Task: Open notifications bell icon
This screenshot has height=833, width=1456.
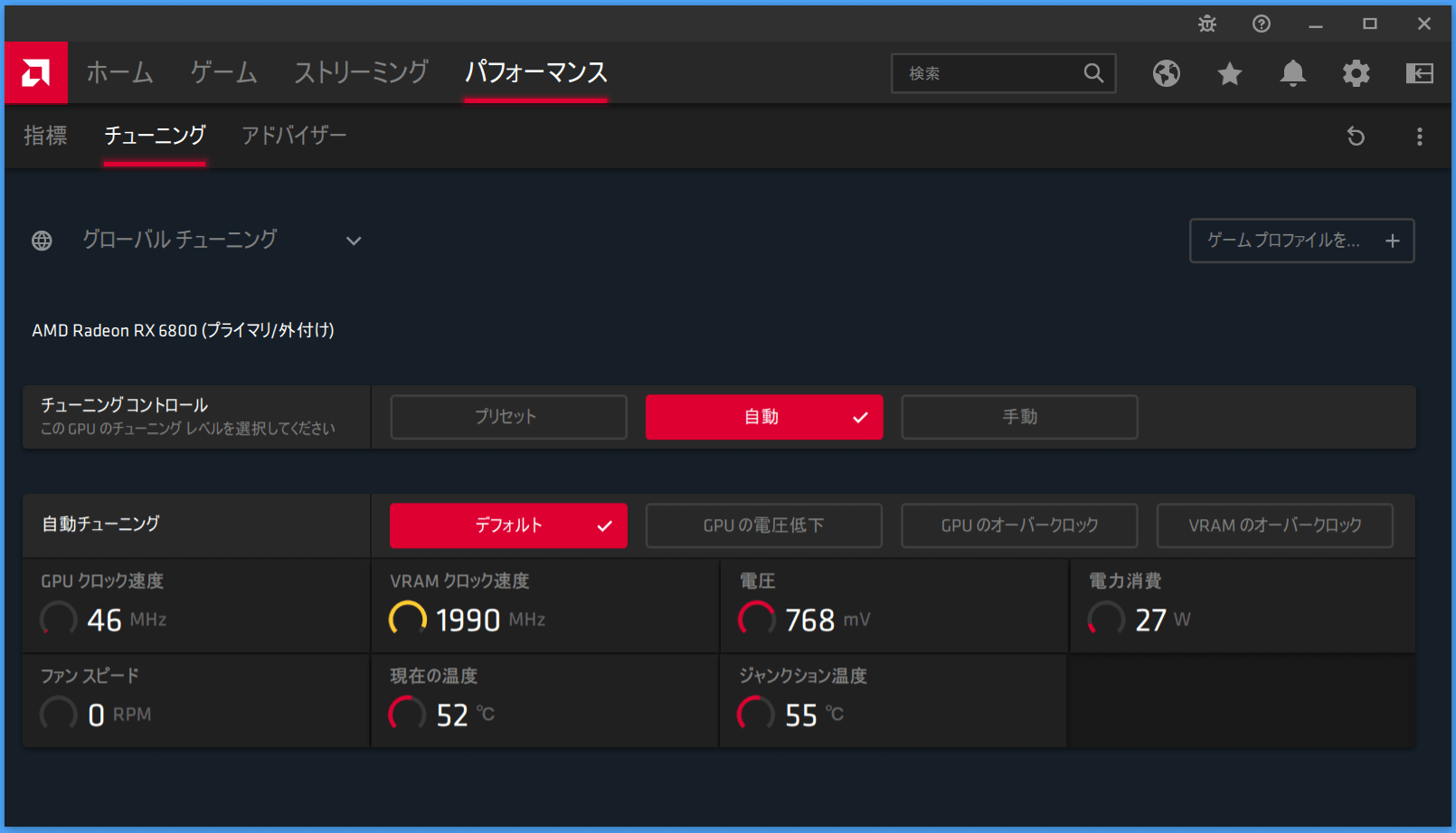Action: pos(1293,73)
